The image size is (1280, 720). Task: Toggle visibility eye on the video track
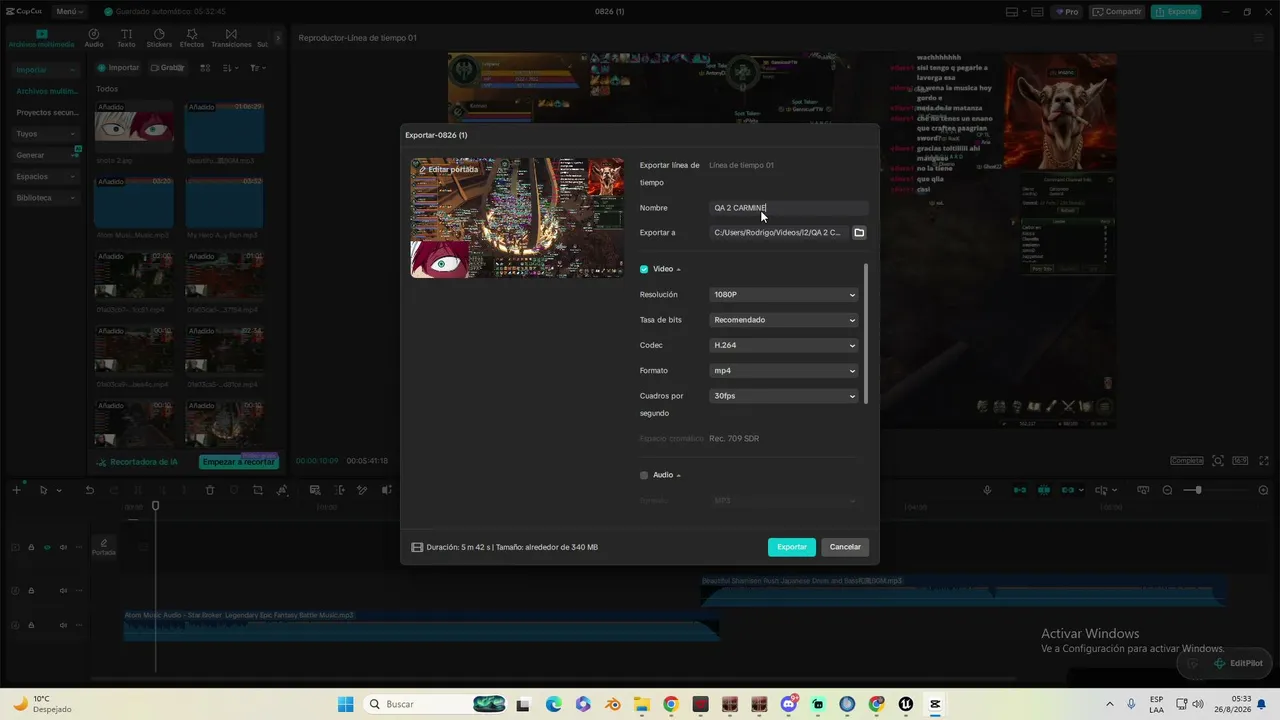[47, 547]
